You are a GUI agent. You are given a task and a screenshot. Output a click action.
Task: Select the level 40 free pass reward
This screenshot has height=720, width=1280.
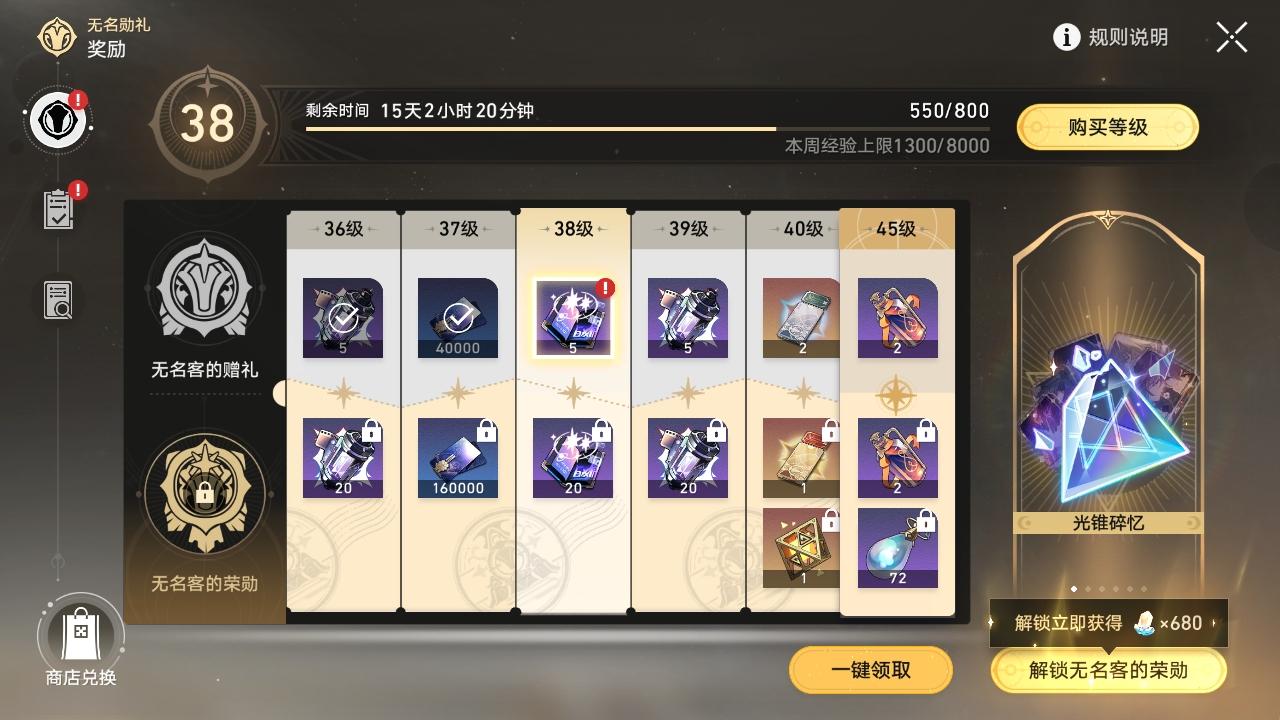[x=802, y=318]
